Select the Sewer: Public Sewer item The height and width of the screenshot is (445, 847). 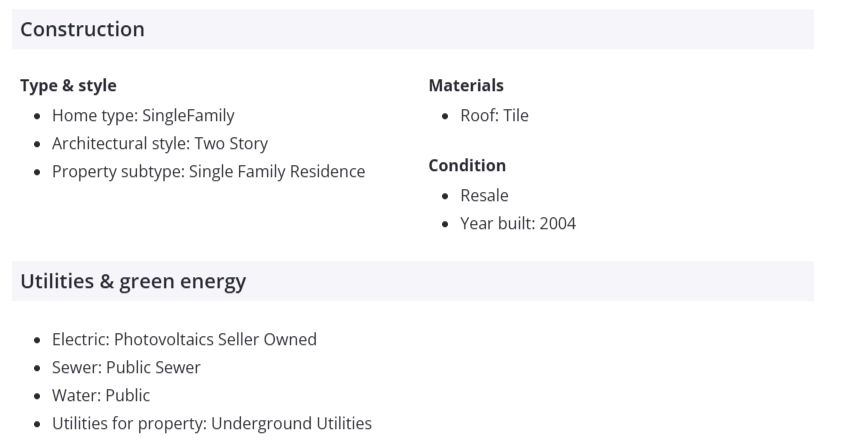click(126, 367)
